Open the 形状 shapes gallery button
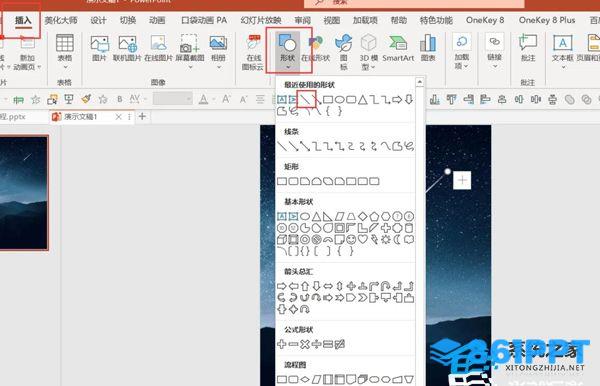The width and height of the screenshot is (600, 386). tap(288, 50)
